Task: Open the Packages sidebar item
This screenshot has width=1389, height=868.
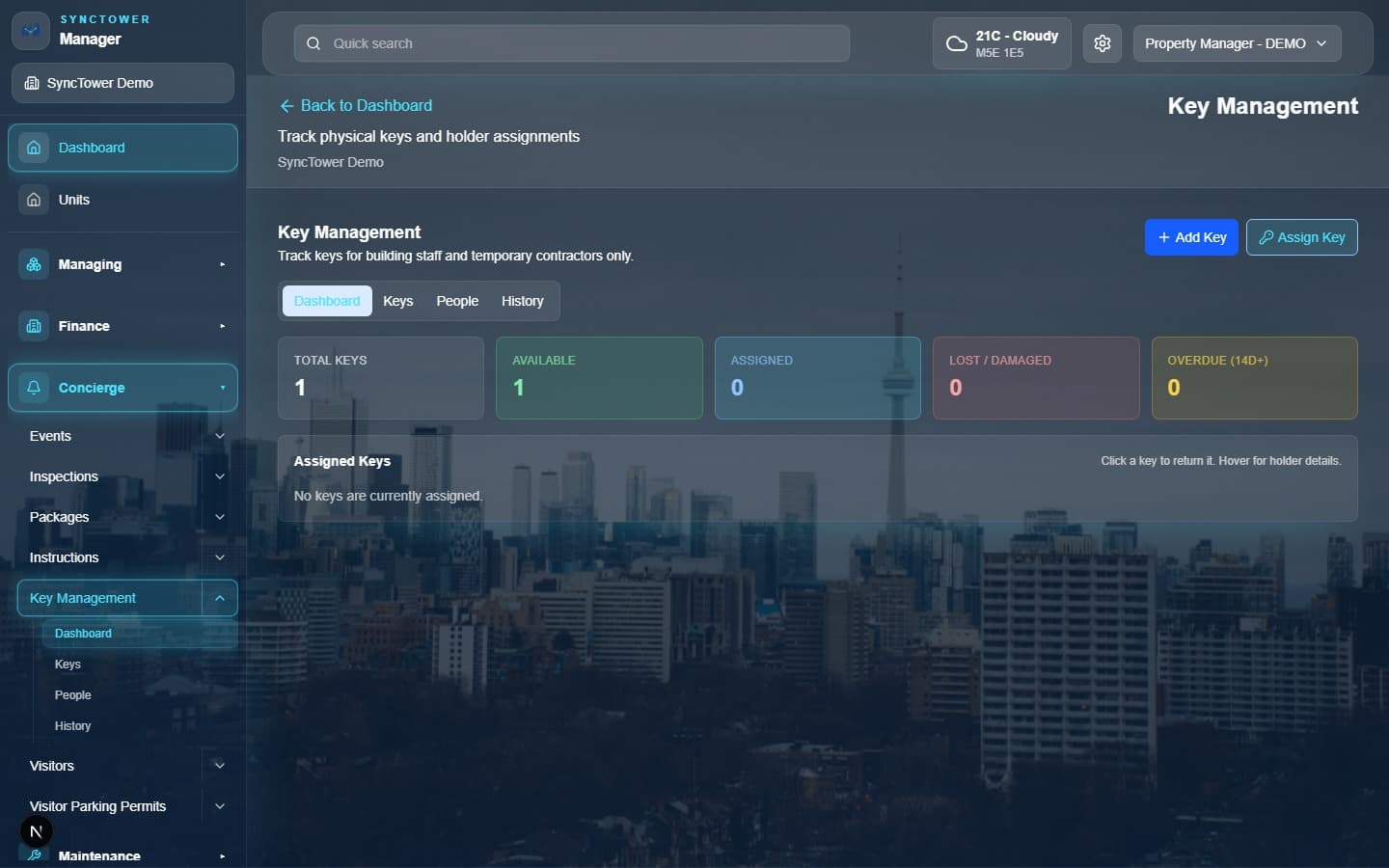Action: click(59, 517)
